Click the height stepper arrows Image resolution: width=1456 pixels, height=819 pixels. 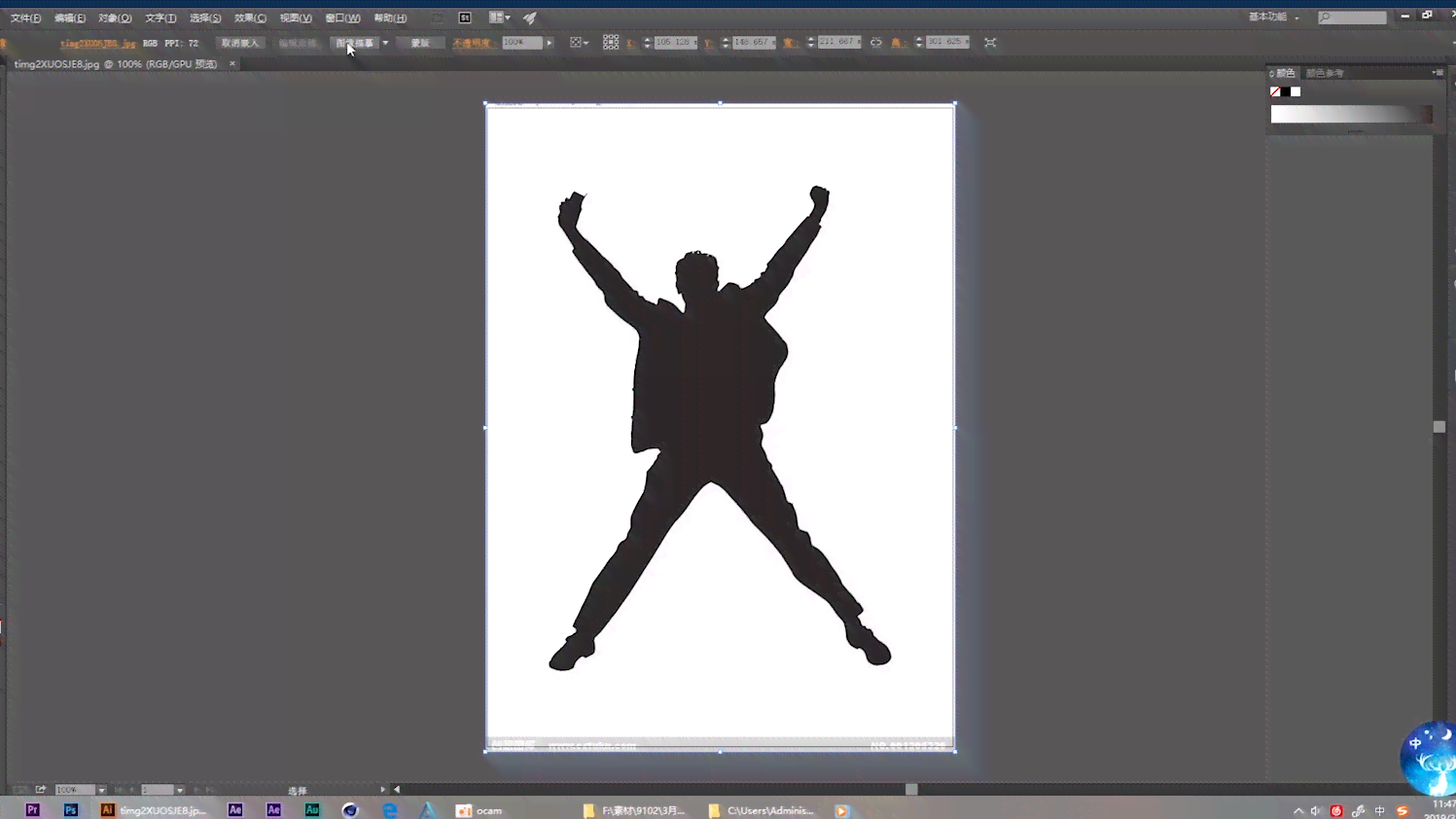(x=919, y=43)
